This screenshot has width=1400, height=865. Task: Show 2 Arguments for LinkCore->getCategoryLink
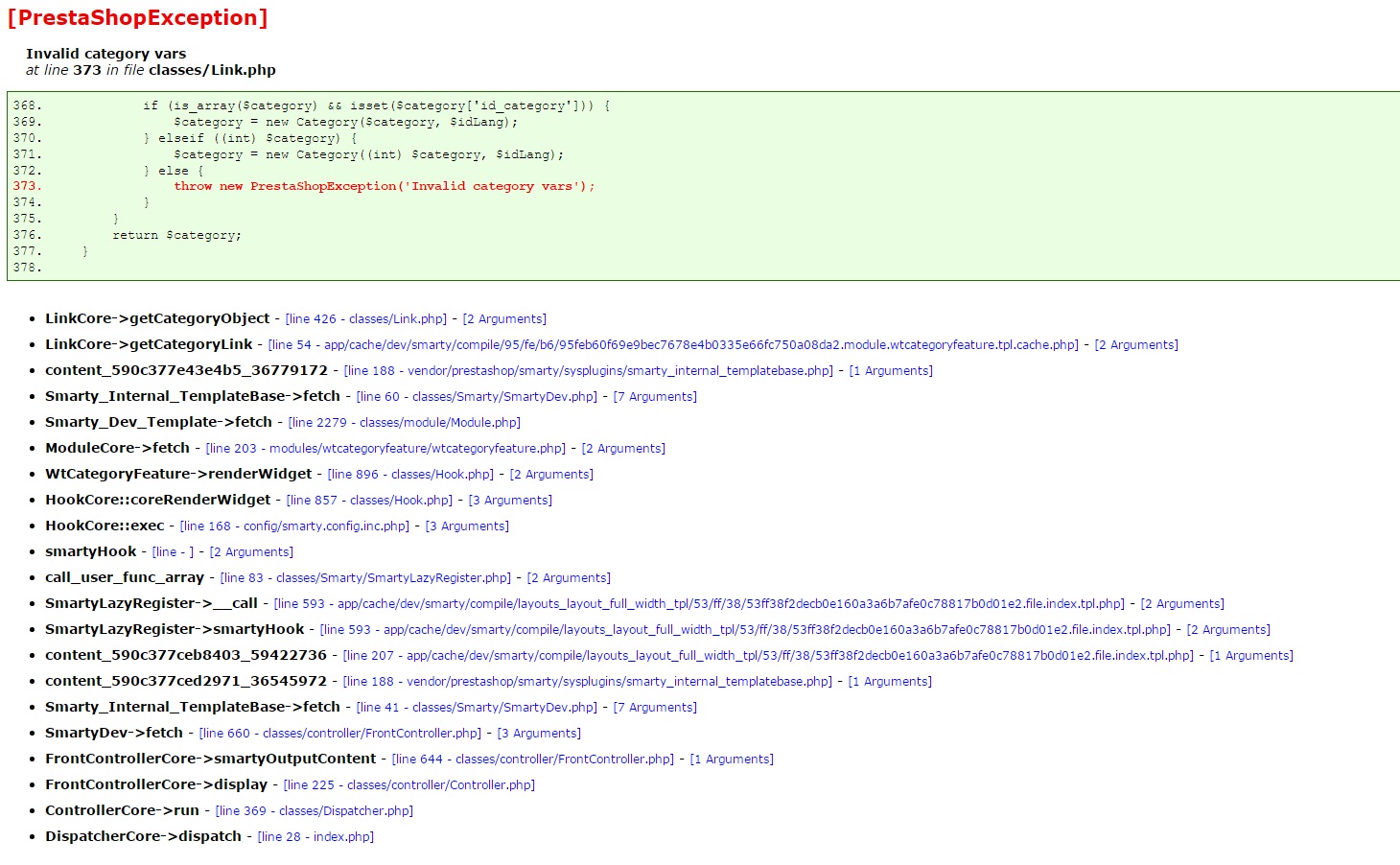(1136, 345)
